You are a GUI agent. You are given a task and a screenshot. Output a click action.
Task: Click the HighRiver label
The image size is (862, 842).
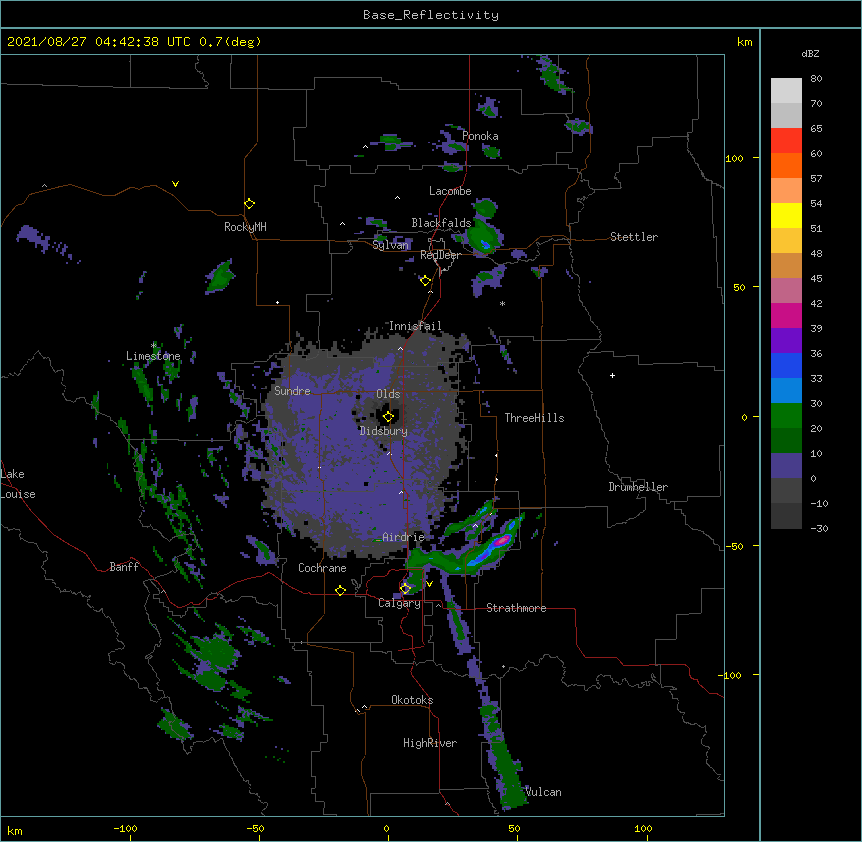[430, 743]
